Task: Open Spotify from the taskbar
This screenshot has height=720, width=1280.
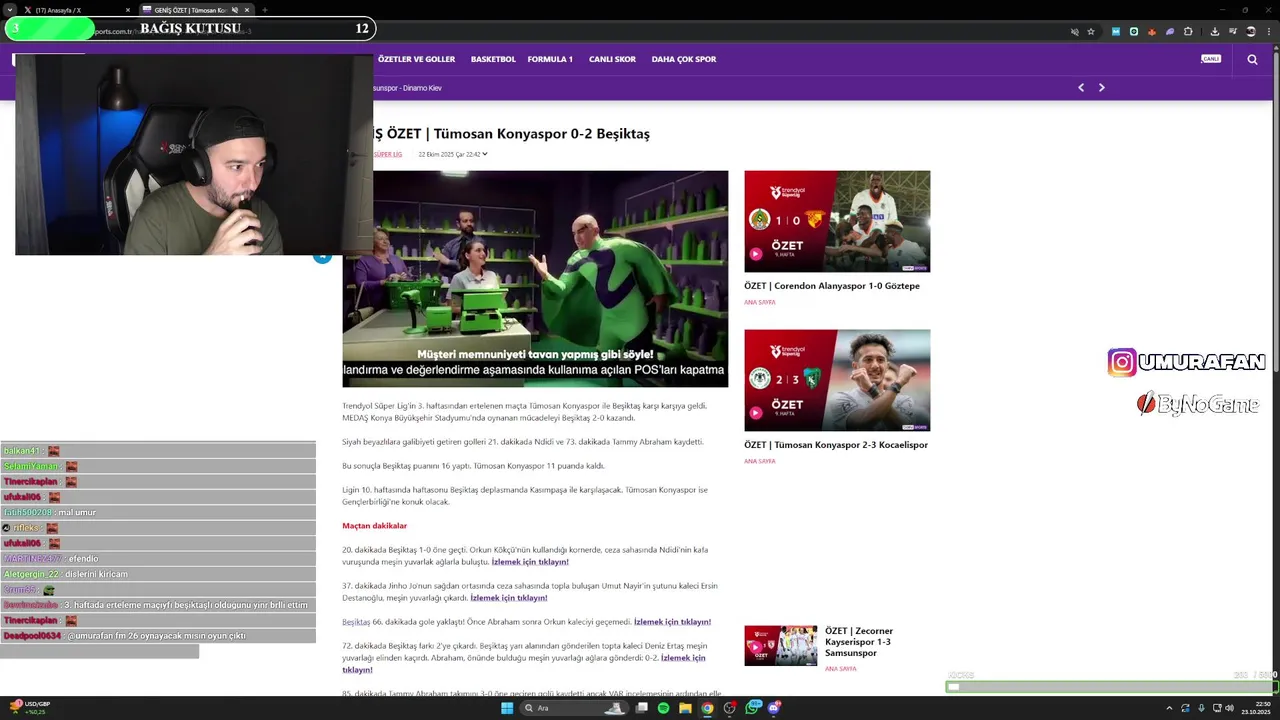Action: point(664,708)
